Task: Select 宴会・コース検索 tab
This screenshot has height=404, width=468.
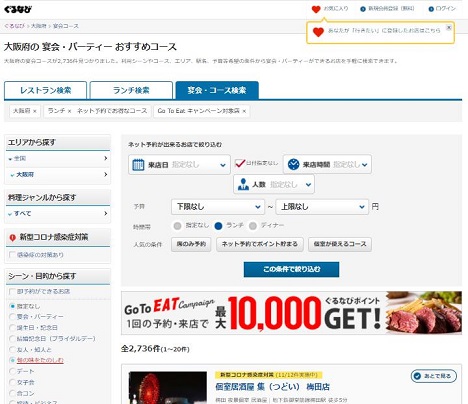Action: 217,90
